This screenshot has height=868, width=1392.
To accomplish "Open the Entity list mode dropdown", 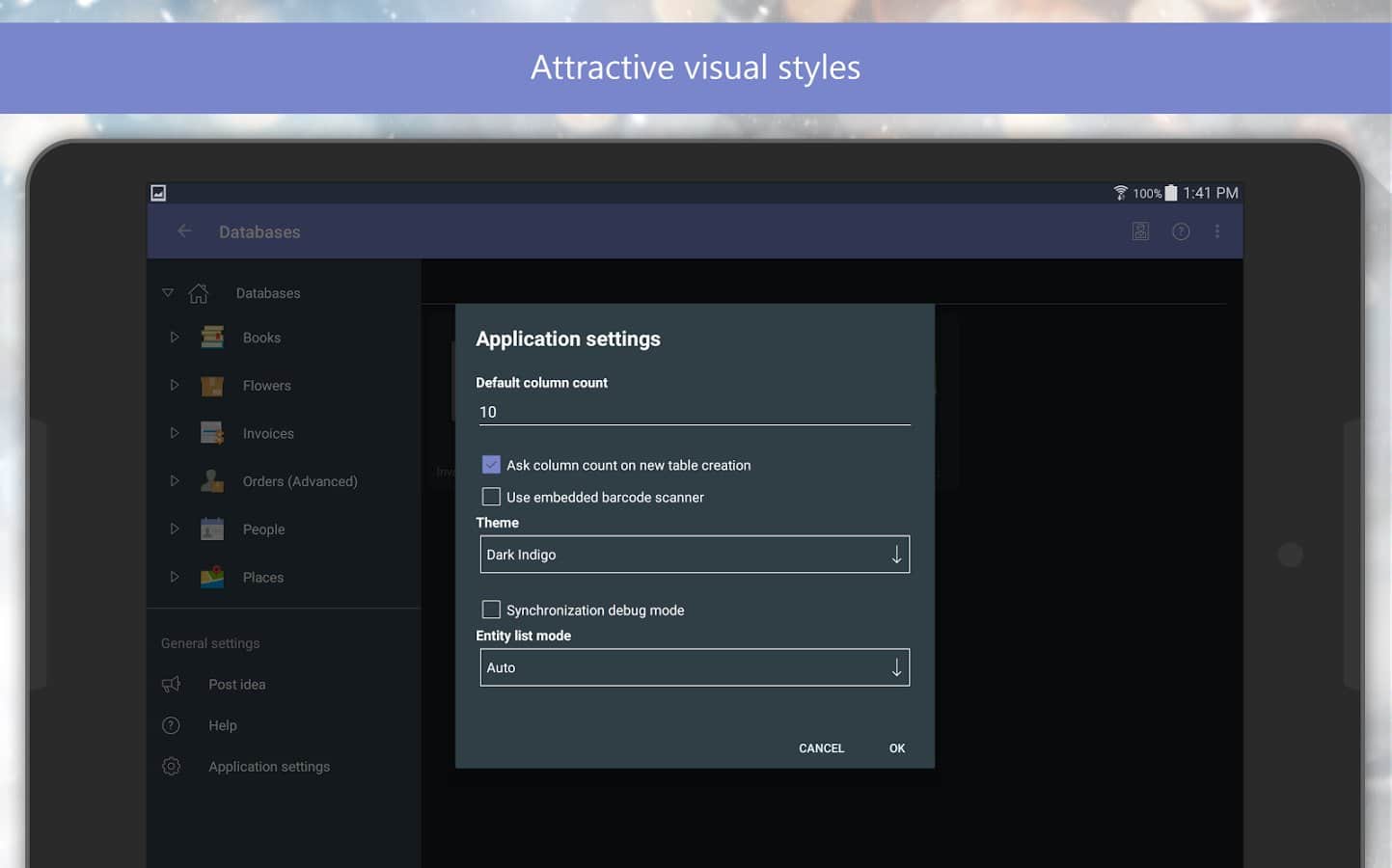I will 695,667.
